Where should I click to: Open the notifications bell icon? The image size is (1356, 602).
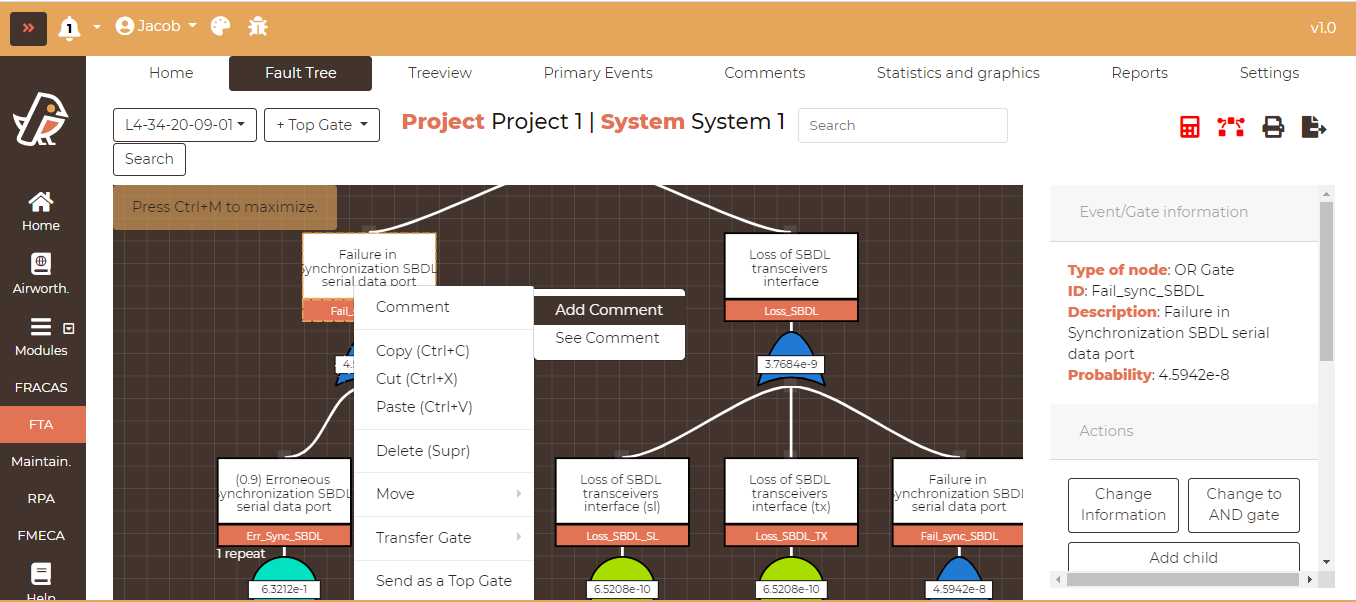pyautogui.click(x=69, y=27)
